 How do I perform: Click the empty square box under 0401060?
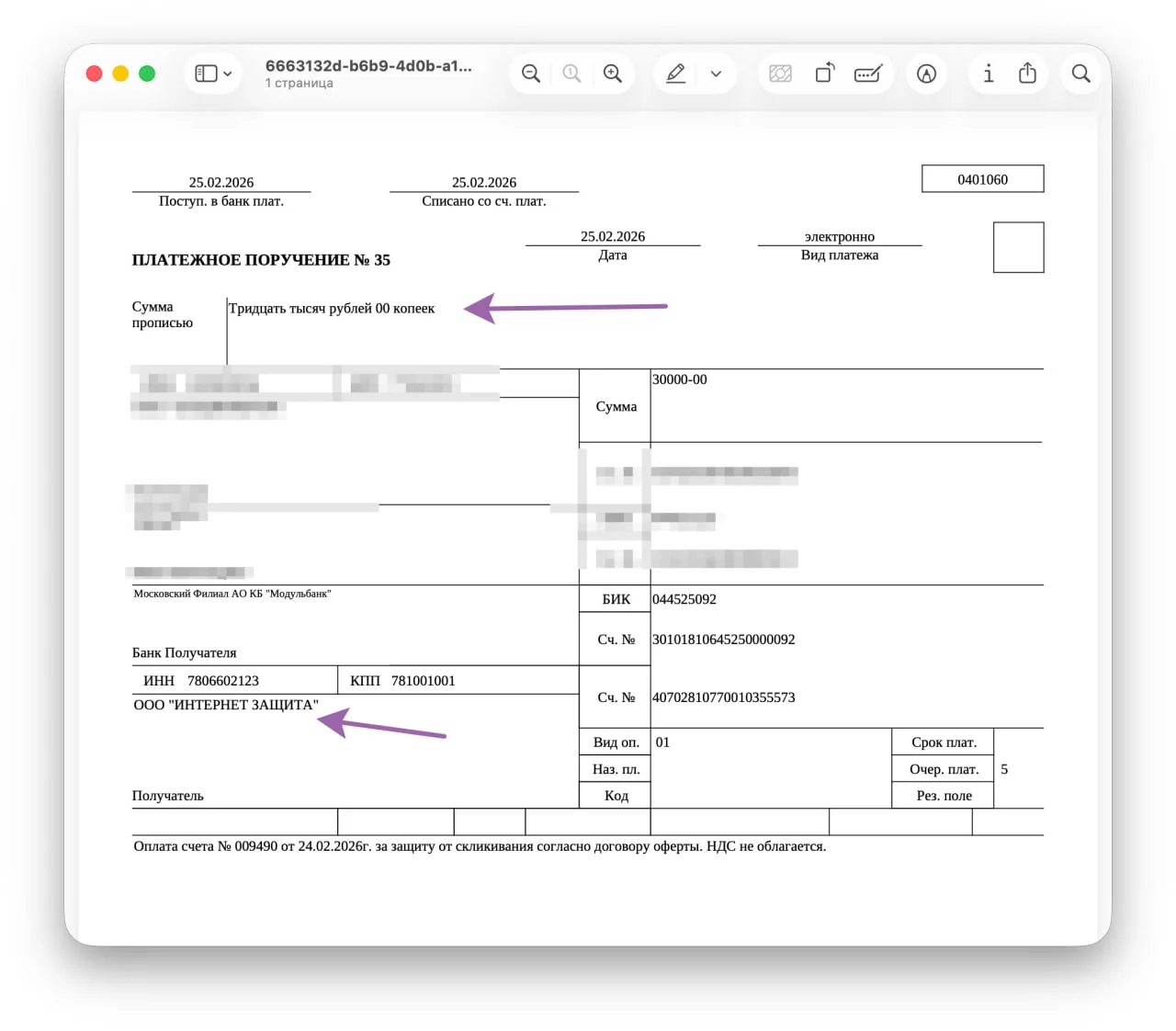click(1018, 247)
